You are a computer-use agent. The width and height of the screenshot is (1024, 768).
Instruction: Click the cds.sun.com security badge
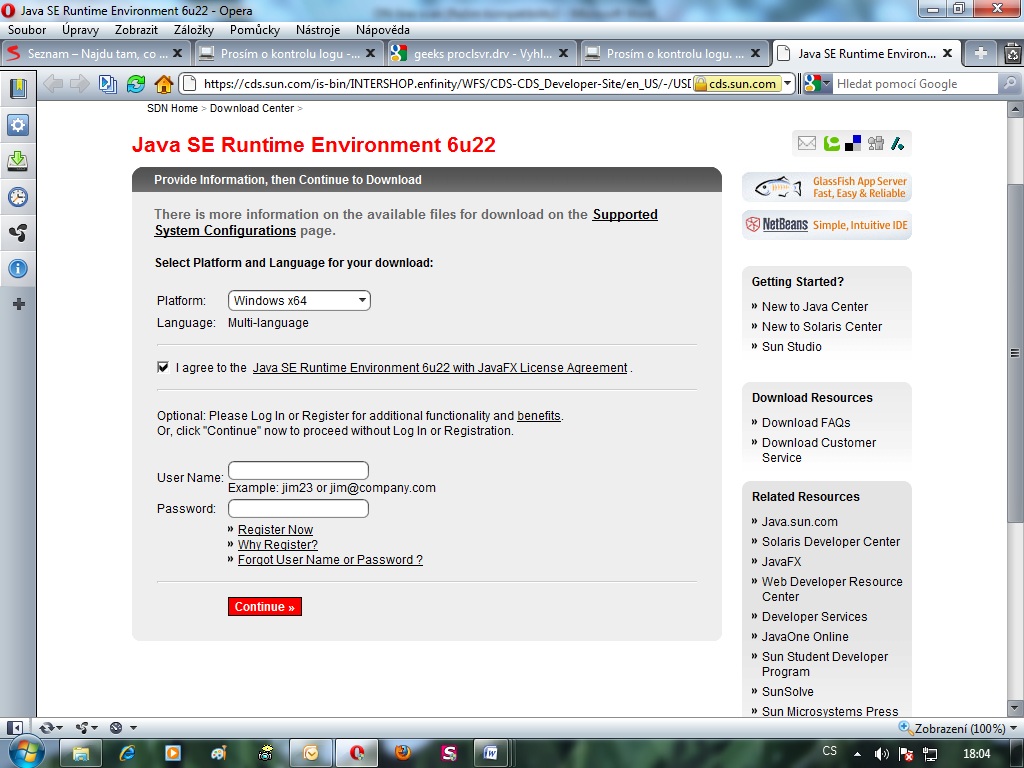pos(737,84)
